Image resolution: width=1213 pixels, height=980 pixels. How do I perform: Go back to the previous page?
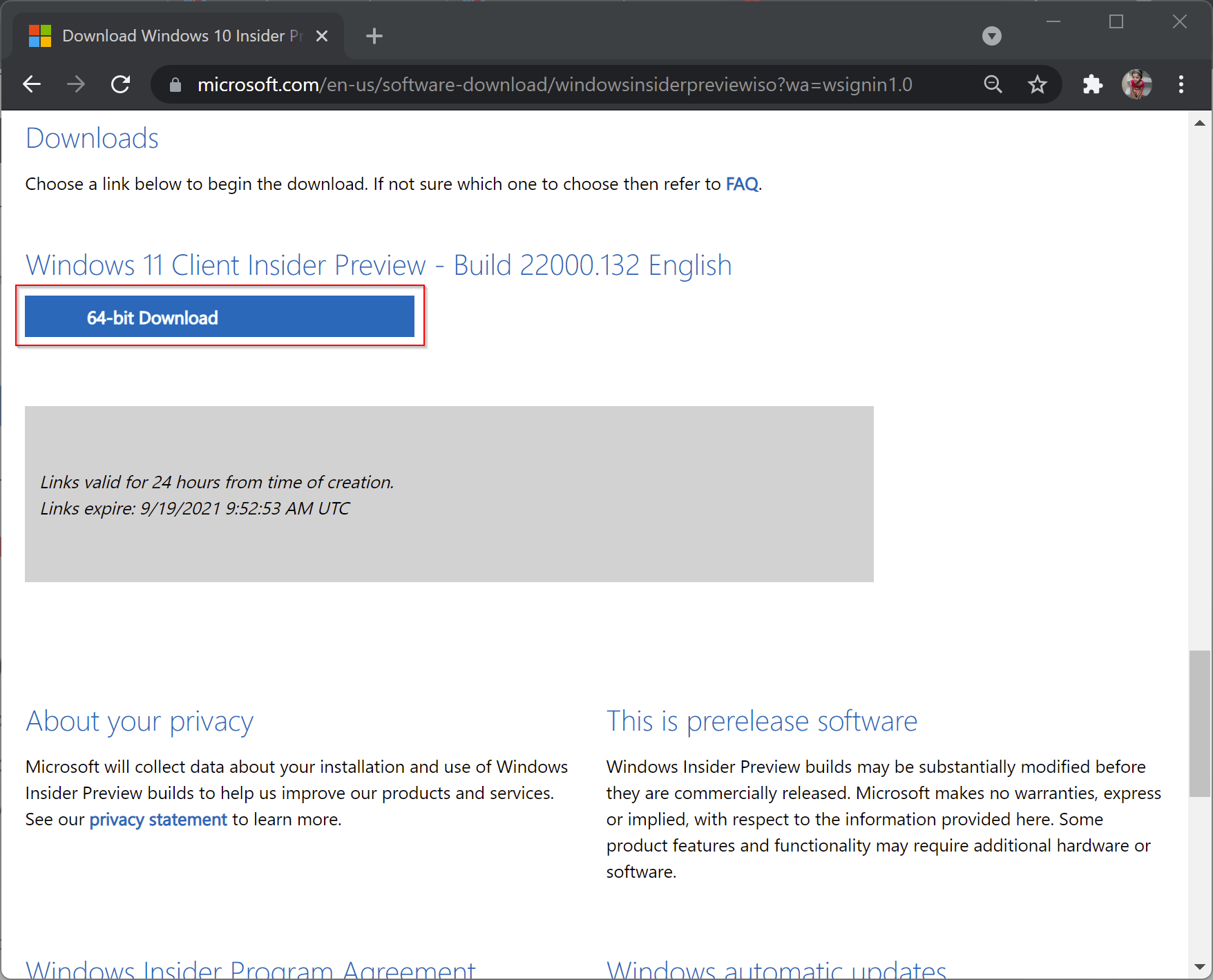[x=32, y=84]
